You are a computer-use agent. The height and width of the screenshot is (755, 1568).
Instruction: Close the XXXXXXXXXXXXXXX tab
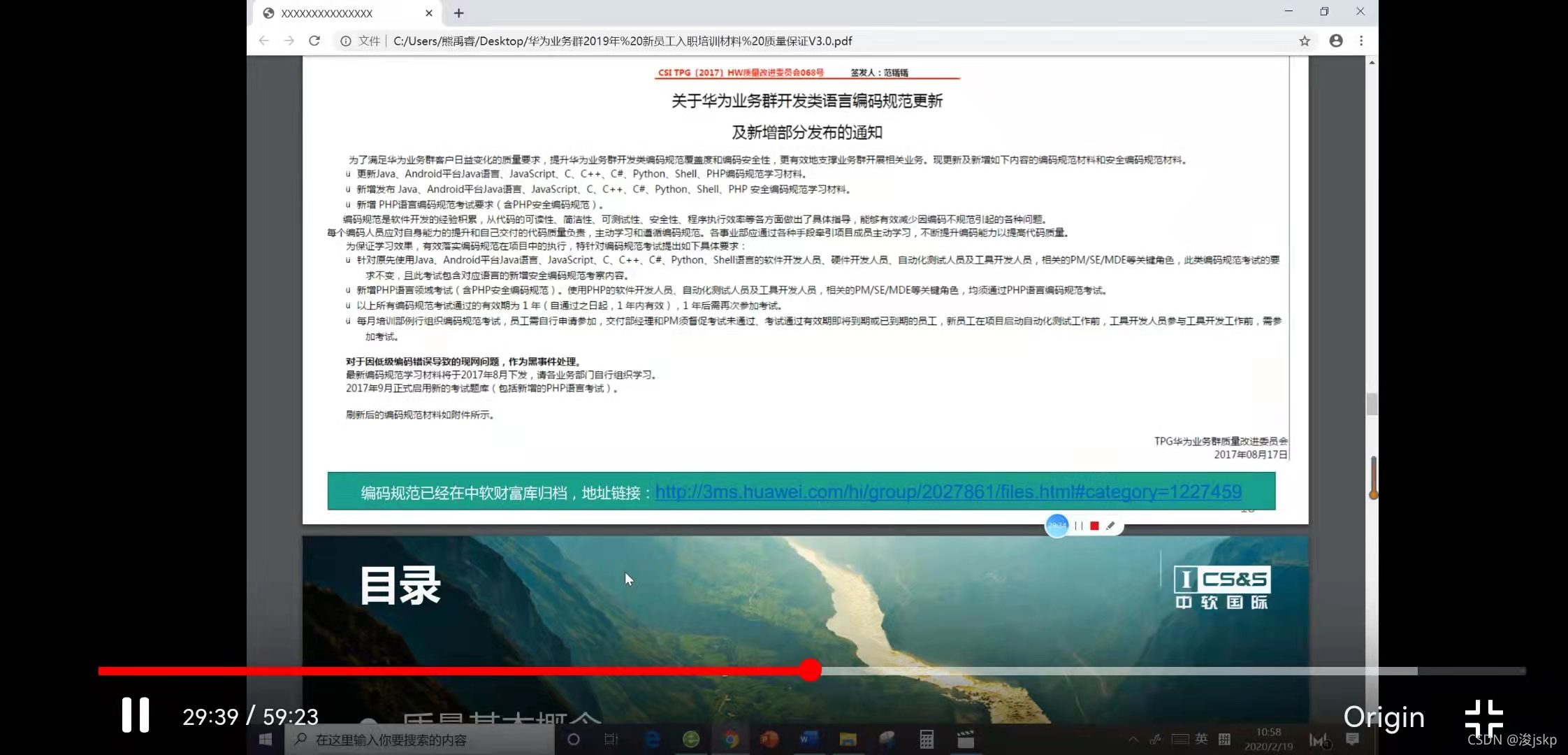click(x=429, y=13)
